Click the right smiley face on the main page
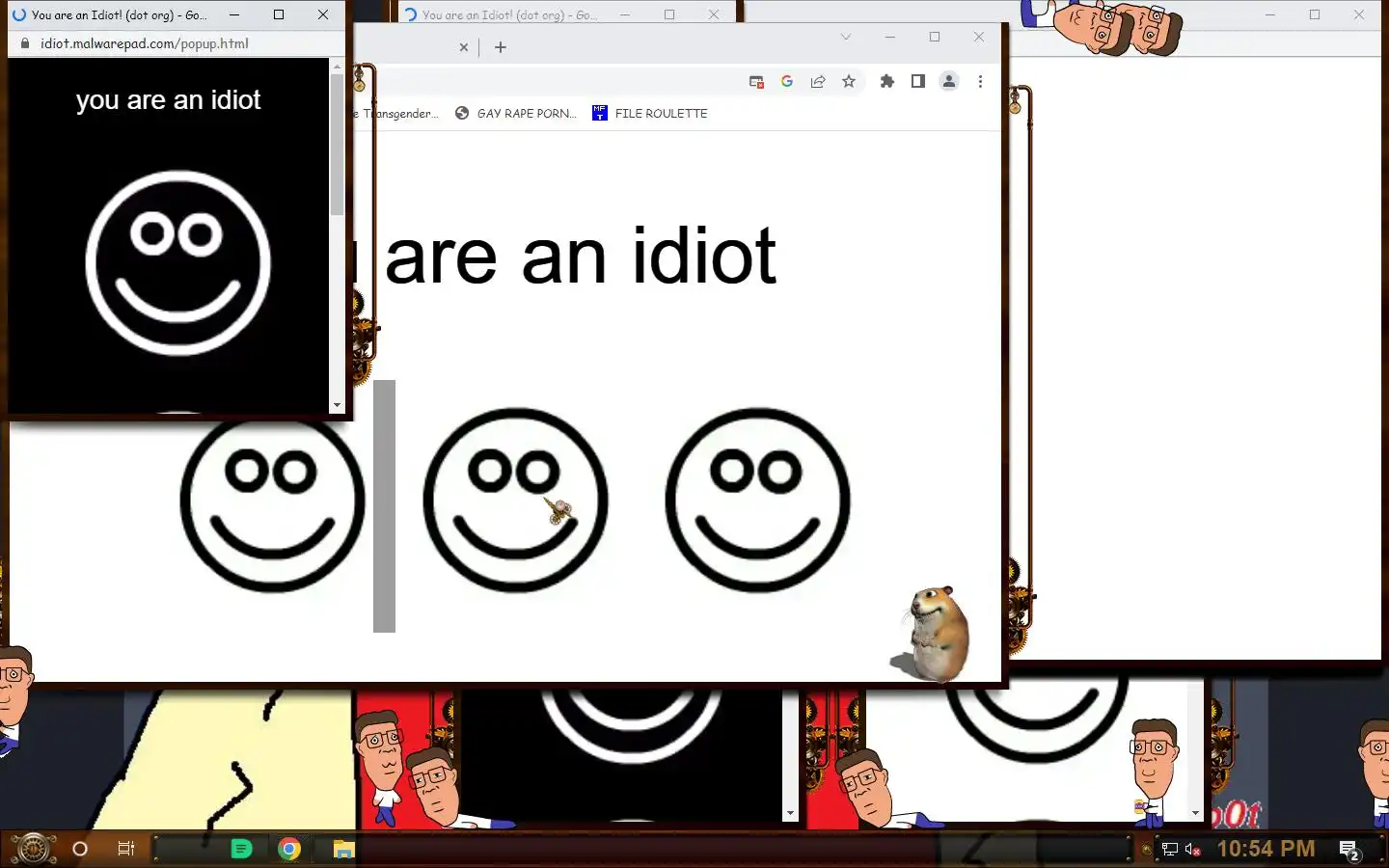 [x=757, y=500]
